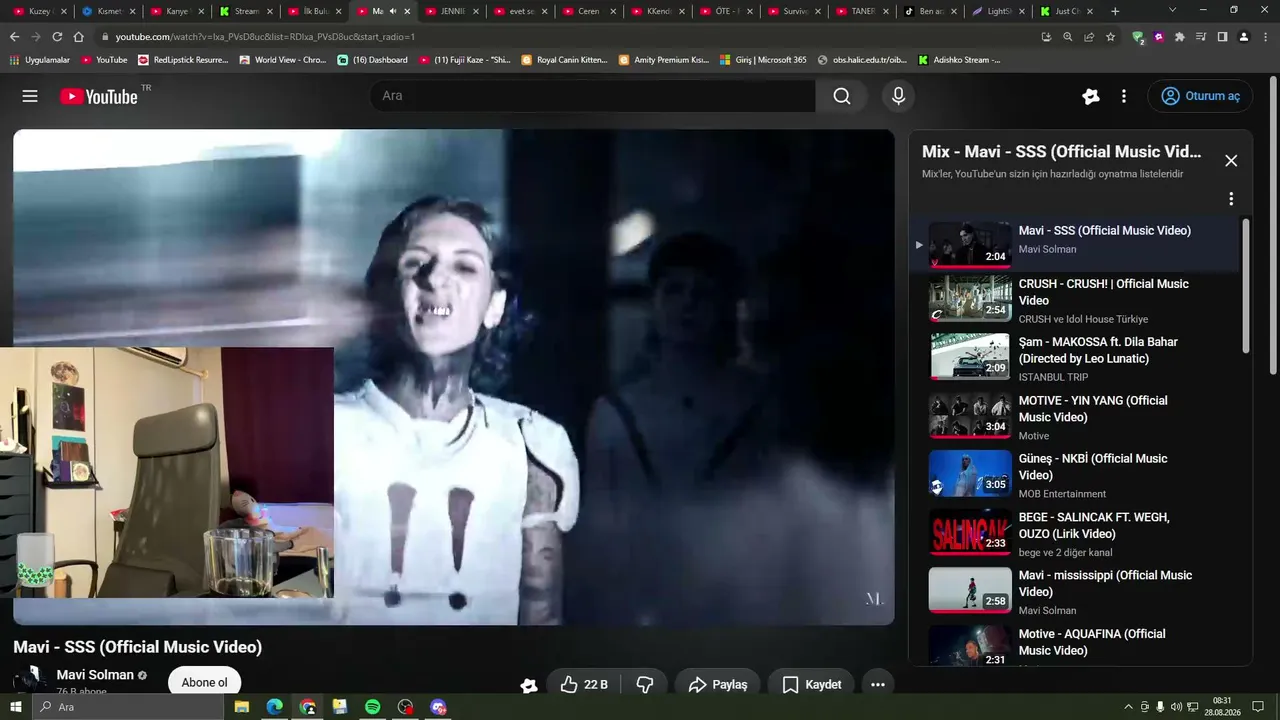The width and height of the screenshot is (1280, 720).
Task: Open the (16) Dashboard bookmark
Action: (x=373, y=60)
